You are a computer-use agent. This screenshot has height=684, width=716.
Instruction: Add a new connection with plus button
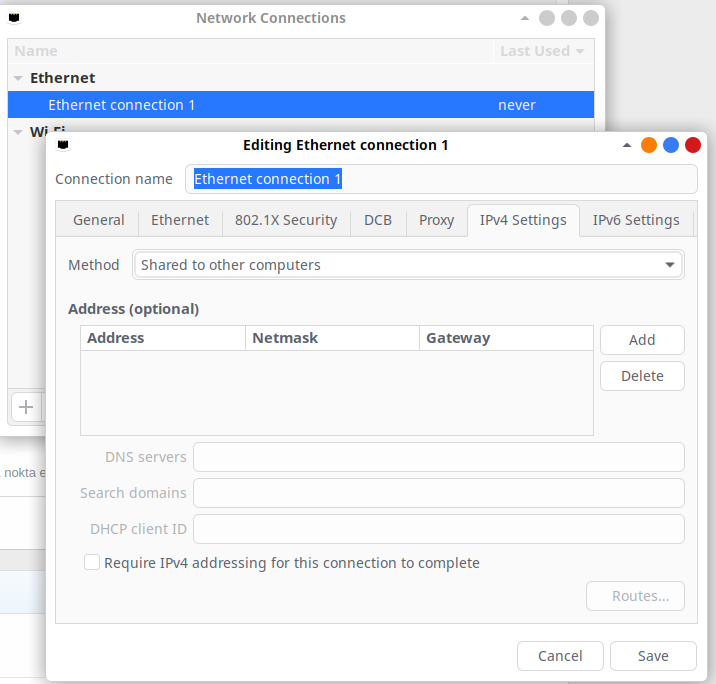26,407
